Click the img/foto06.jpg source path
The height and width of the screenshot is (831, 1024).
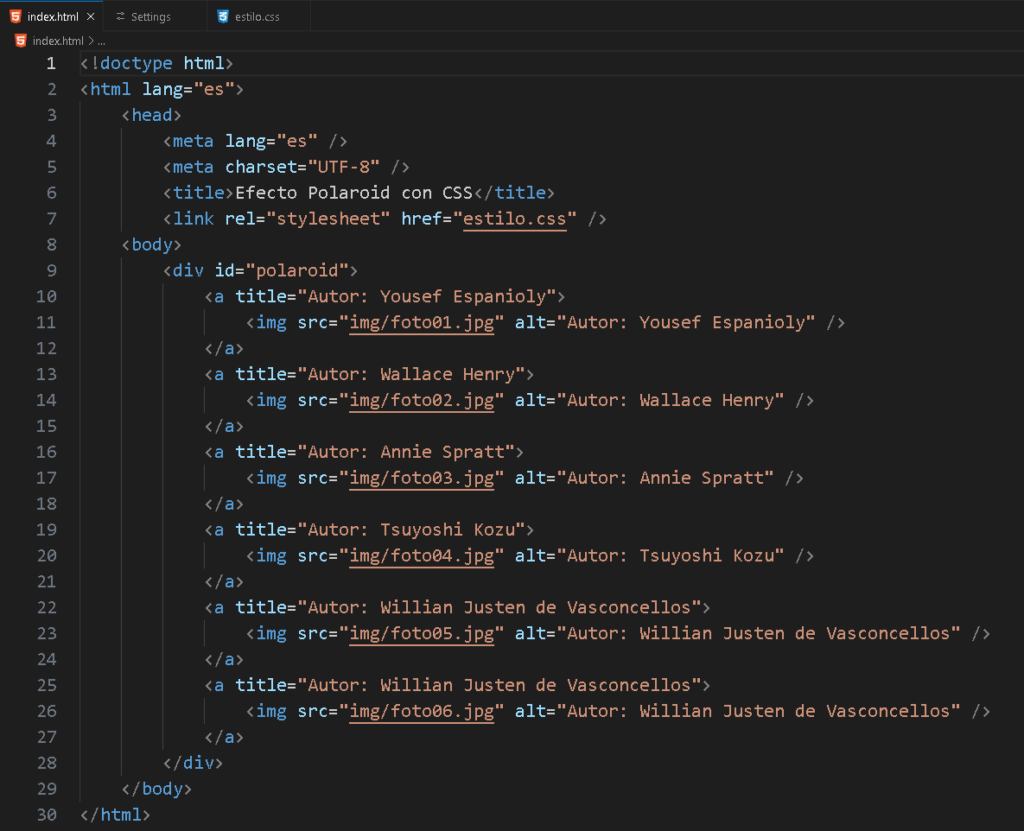pos(421,711)
